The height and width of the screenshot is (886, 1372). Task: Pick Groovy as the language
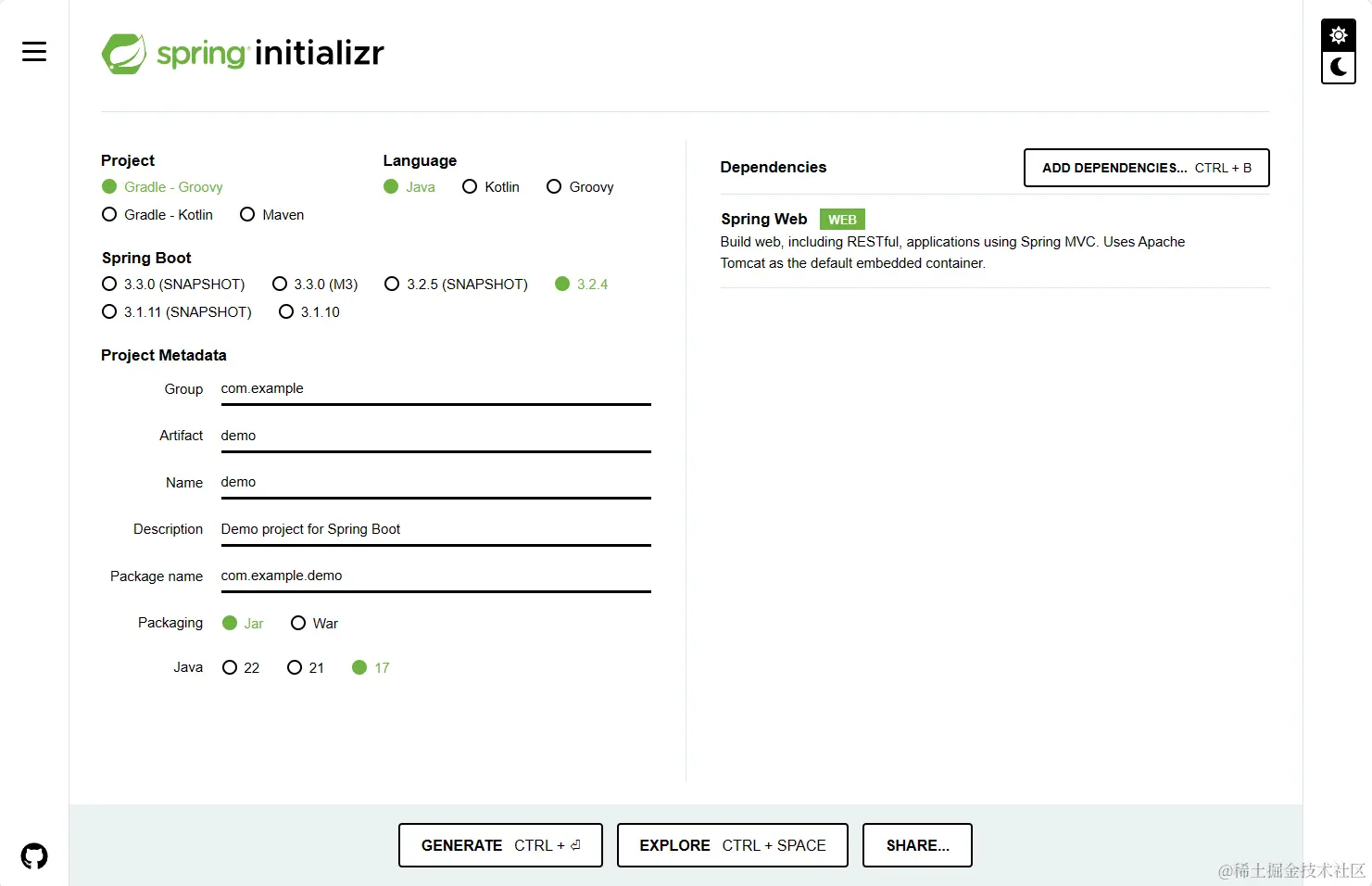pyautogui.click(x=581, y=187)
